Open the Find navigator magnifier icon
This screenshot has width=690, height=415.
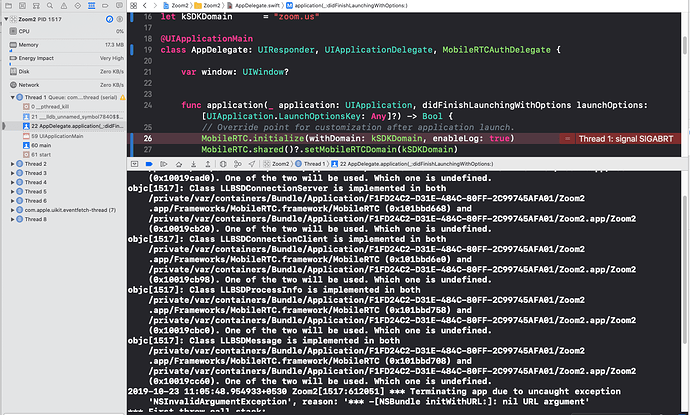(50, 6)
